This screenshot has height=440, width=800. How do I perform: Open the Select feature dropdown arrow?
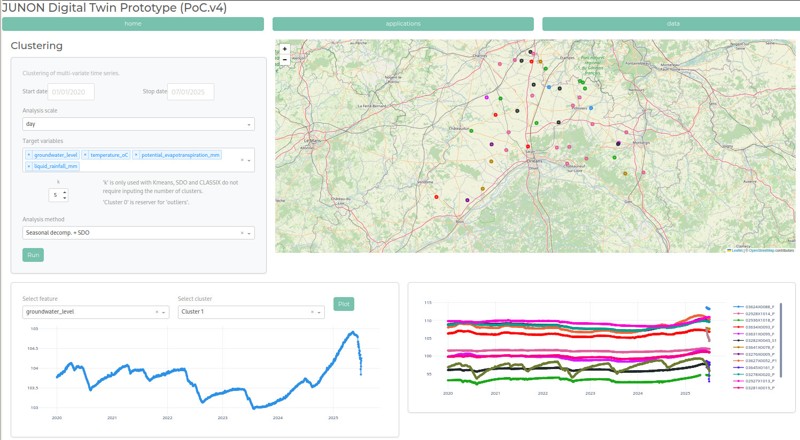(x=164, y=312)
